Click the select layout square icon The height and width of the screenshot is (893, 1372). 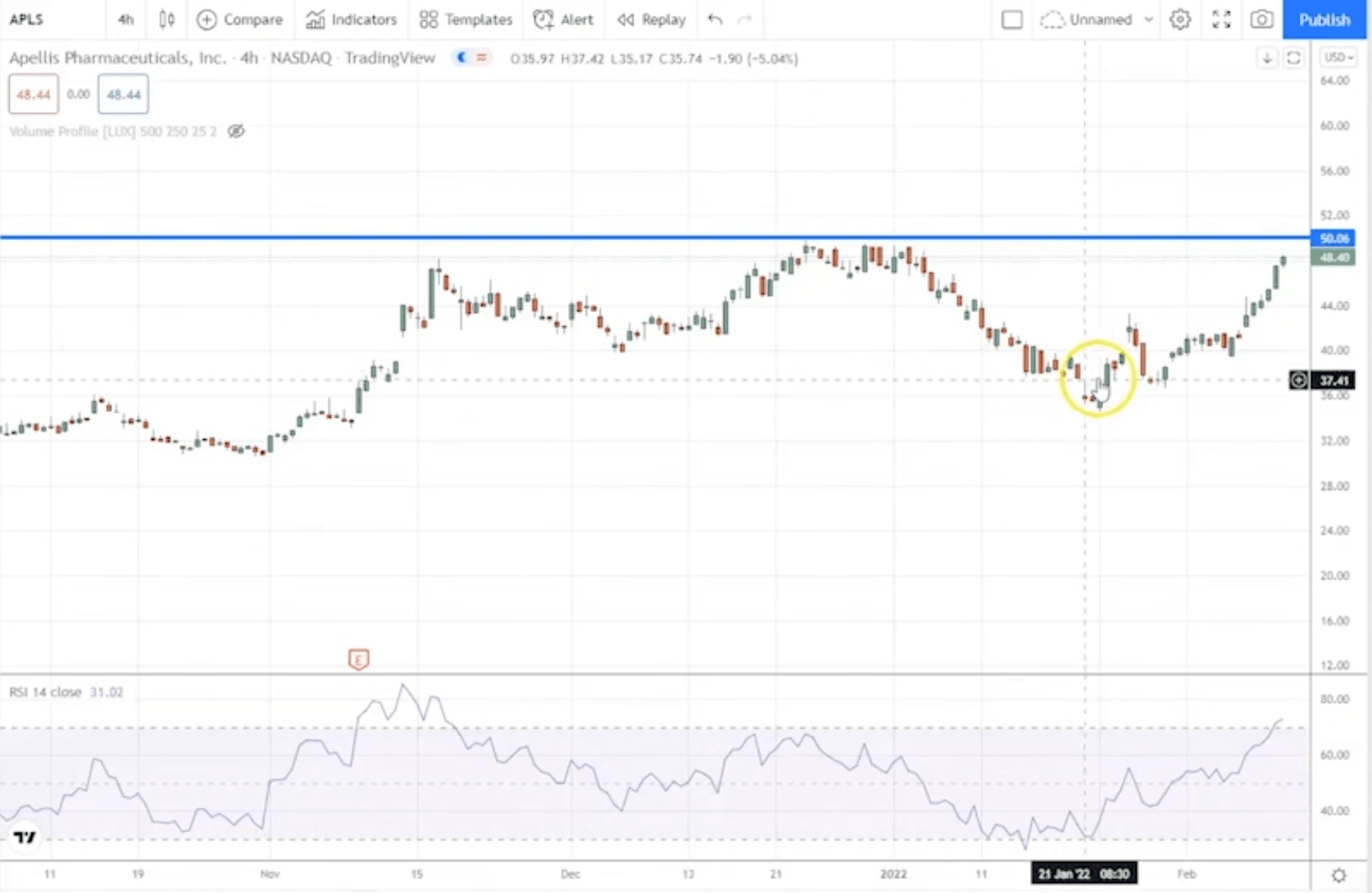[1011, 20]
